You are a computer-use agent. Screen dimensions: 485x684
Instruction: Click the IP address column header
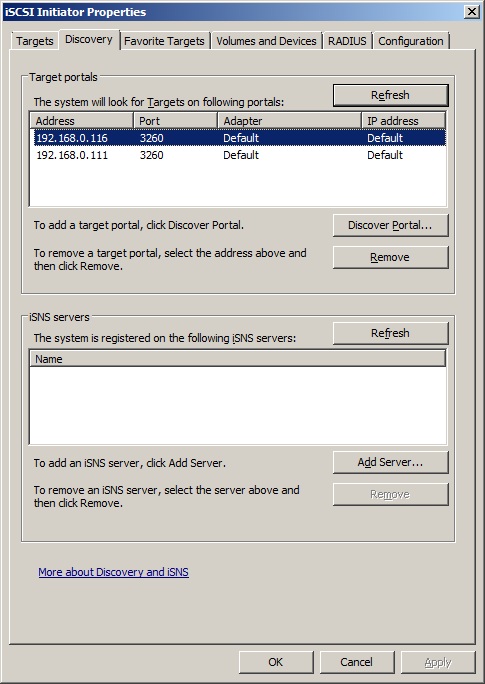403,121
